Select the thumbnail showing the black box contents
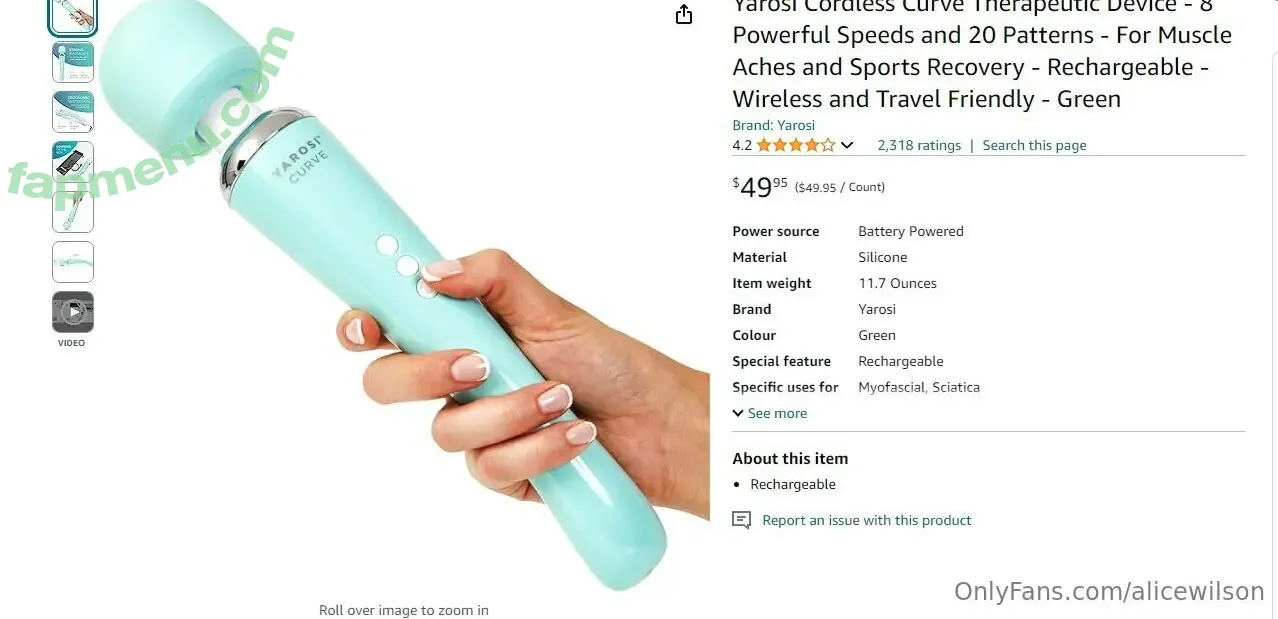 coord(73,162)
